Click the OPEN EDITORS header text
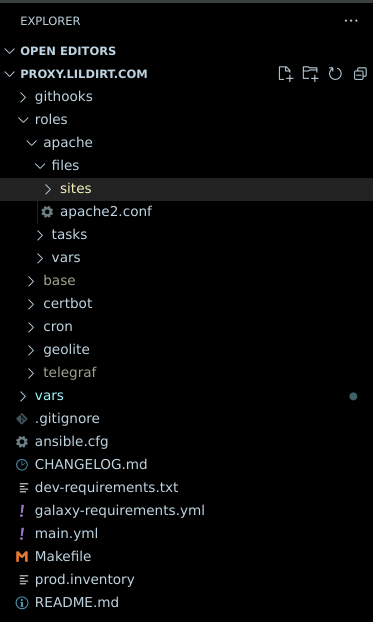This screenshot has height=622, width=373. click(x=68, y=51)
